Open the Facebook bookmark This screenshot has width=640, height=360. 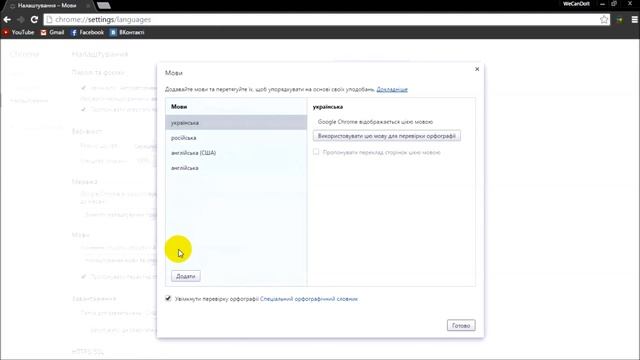87,32
